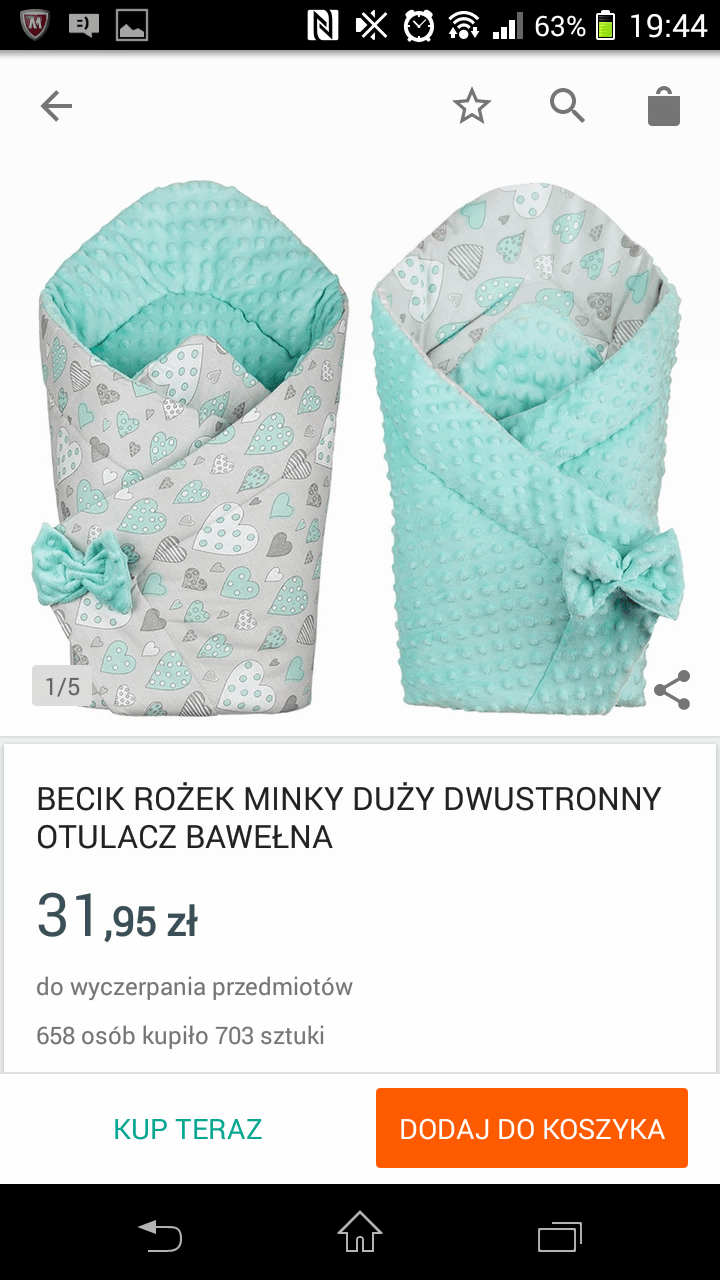
Task: Tap the Android home navigation button
Action: [x=360, y=1232]
